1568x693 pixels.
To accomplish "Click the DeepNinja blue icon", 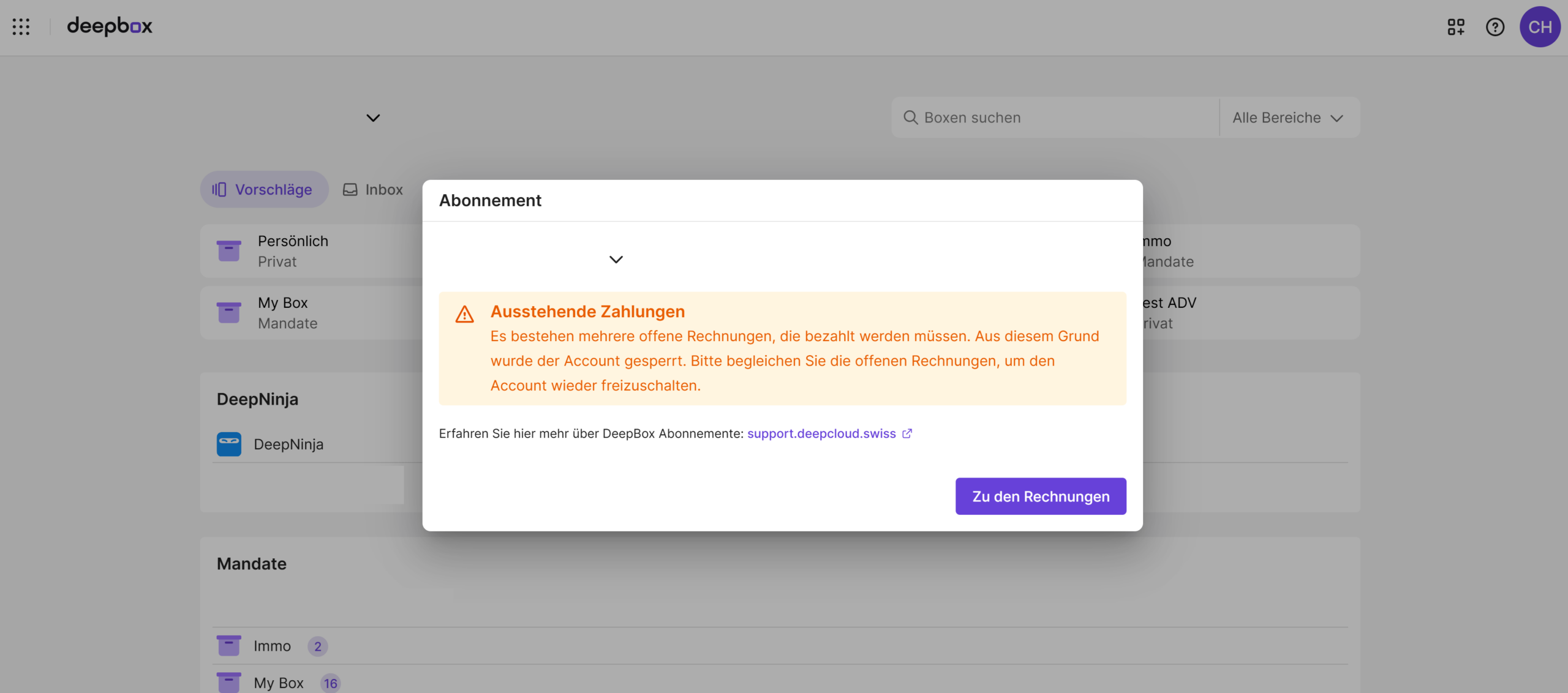I will [x=229, y=444].
